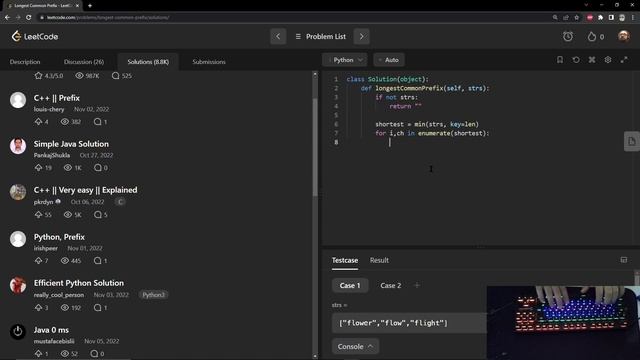Open editor settings gear
This screenshot has height=360, width=640.
click(x=608, y=60)
